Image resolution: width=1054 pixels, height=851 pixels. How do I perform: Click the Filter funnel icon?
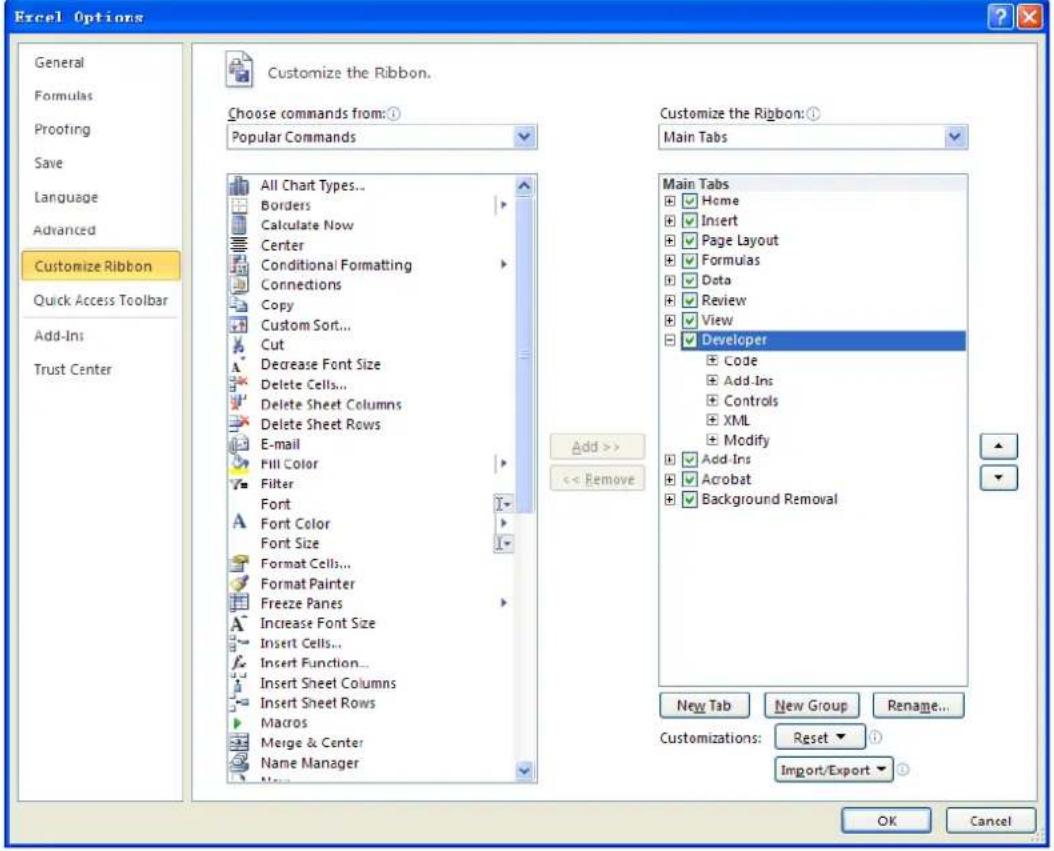pyautogui.click(x=239, y=483)
